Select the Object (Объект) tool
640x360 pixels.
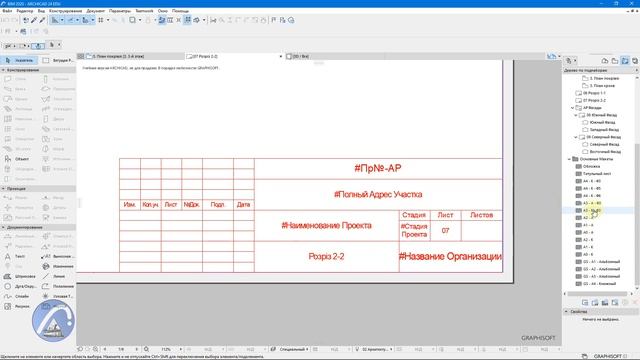point(19,159)
